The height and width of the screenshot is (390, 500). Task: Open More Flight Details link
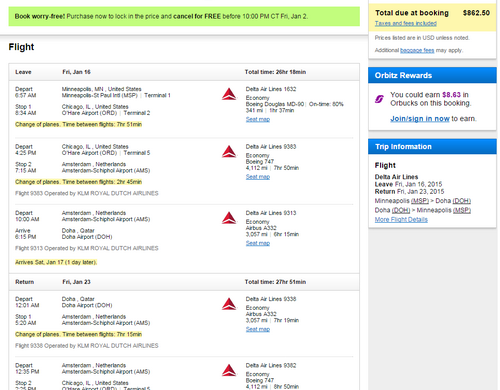coord(401,219)
